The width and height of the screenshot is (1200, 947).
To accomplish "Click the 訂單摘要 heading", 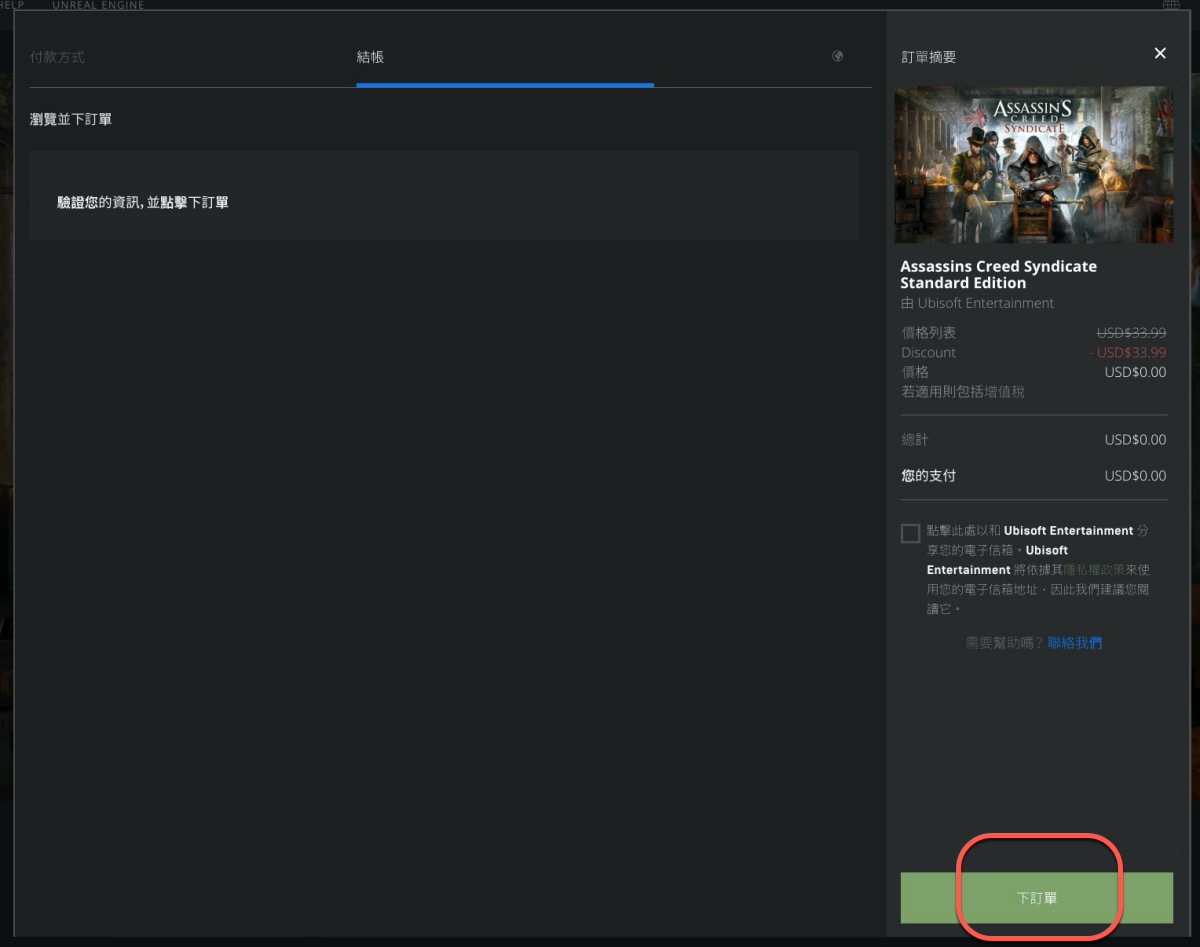I will click(928, 57).
